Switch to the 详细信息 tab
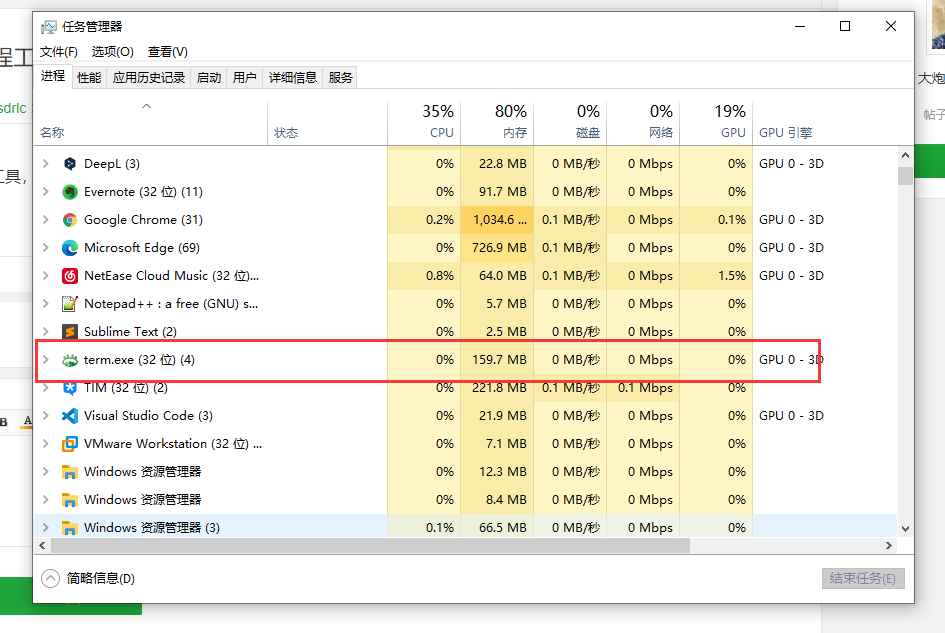 [292, 78]
